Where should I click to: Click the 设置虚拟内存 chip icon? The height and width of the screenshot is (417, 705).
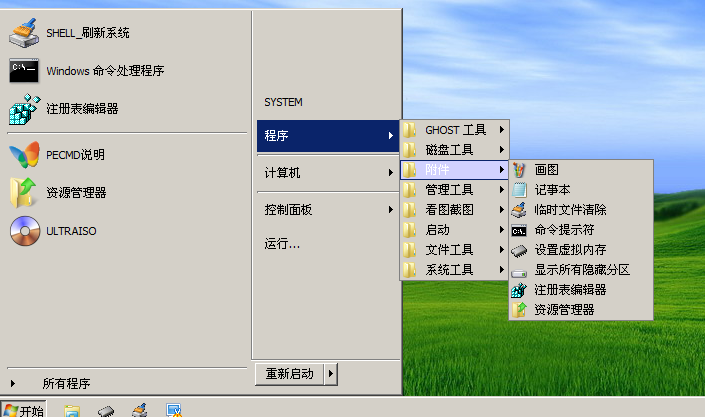[x=519, y=251]
